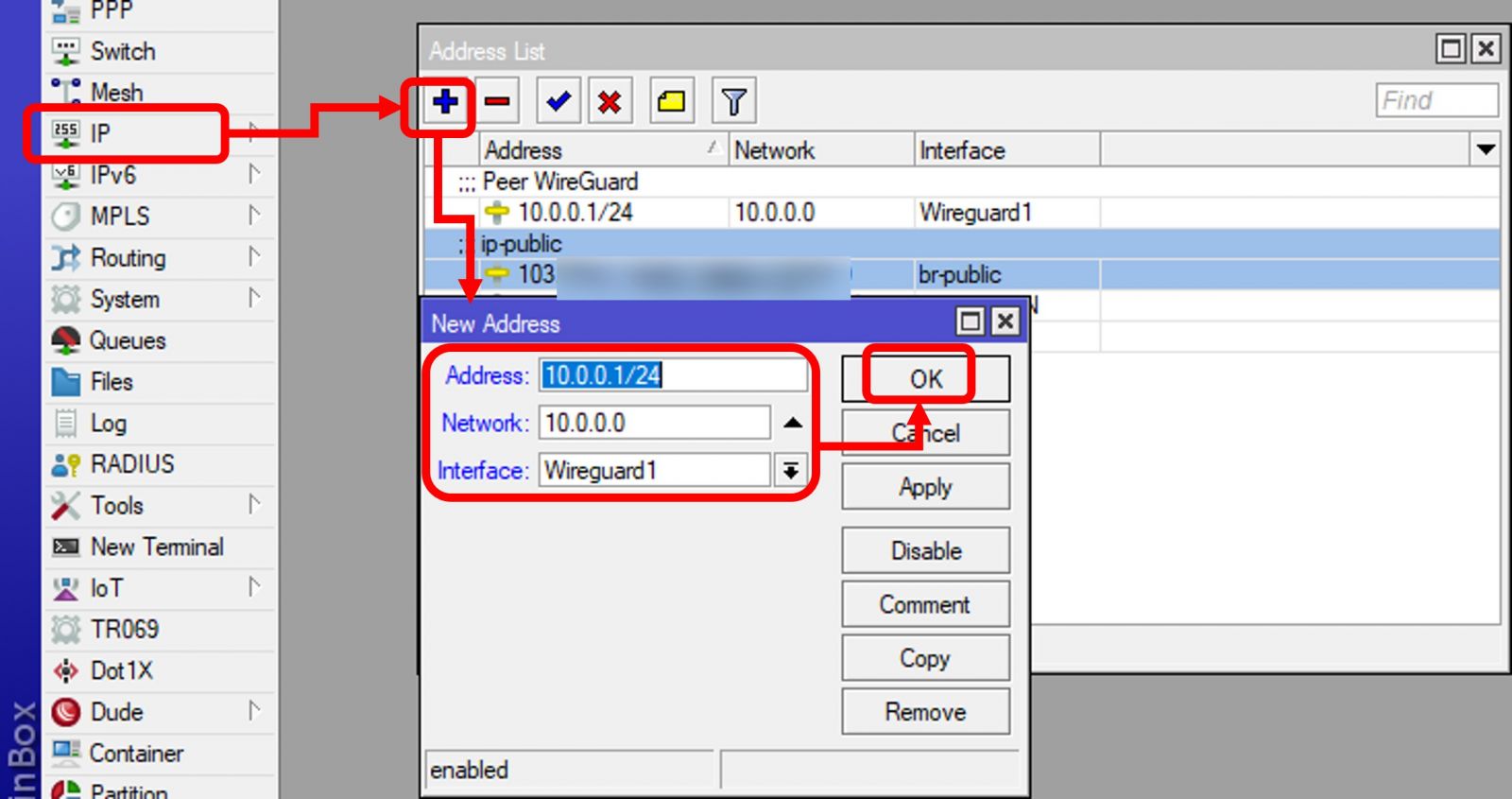The image size is (1512, 799).
Task: Click the red X Disable icon
Action: click(x=610, y=101)
